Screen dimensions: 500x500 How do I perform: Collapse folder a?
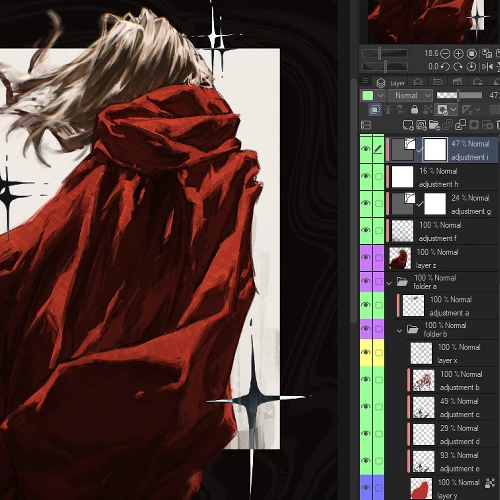click(389, 283)
